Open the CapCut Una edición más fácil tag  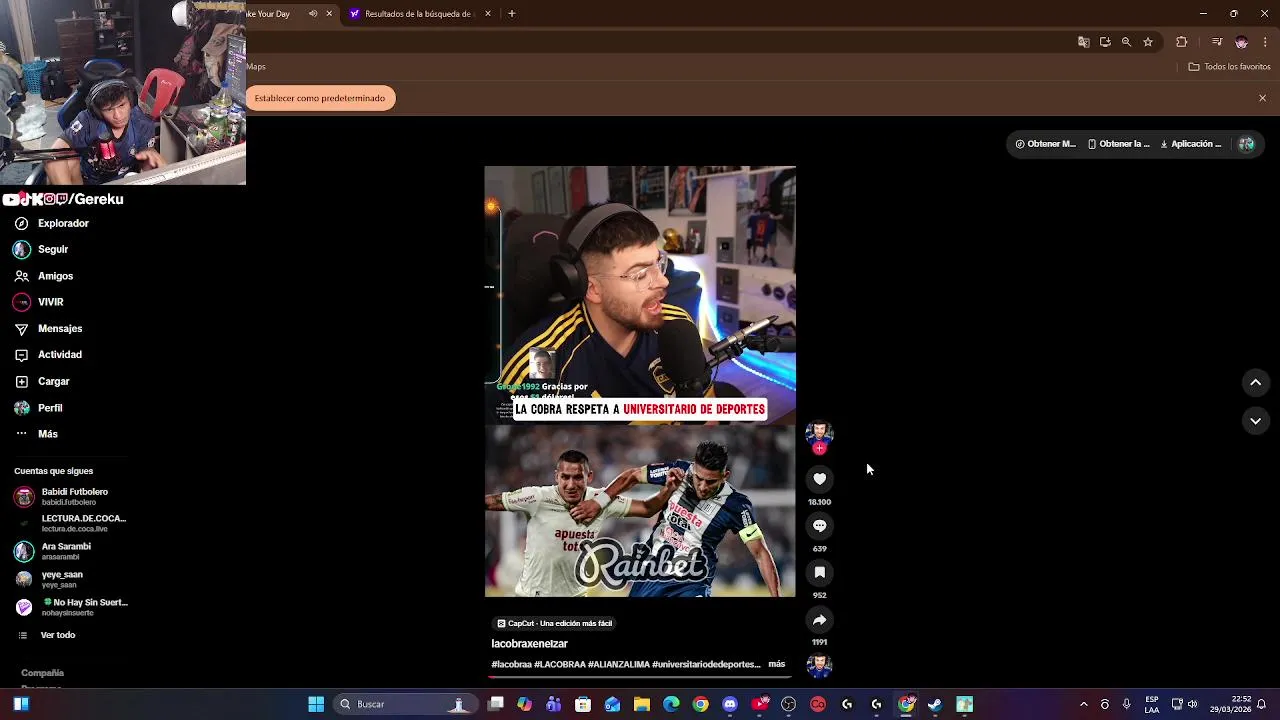pyautogui.click(x=555, y=623)
